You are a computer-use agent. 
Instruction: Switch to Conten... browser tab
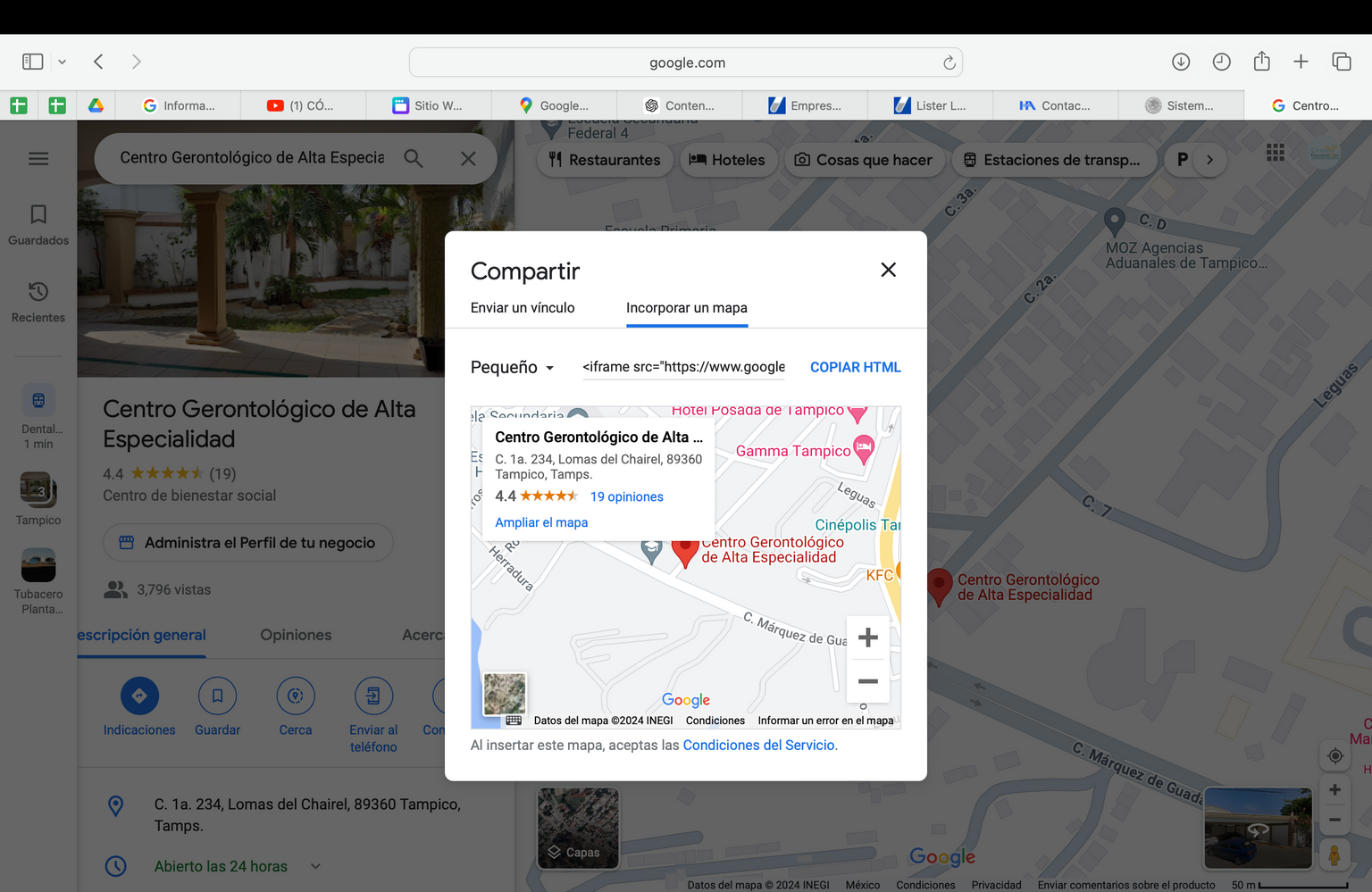[680, 105]
